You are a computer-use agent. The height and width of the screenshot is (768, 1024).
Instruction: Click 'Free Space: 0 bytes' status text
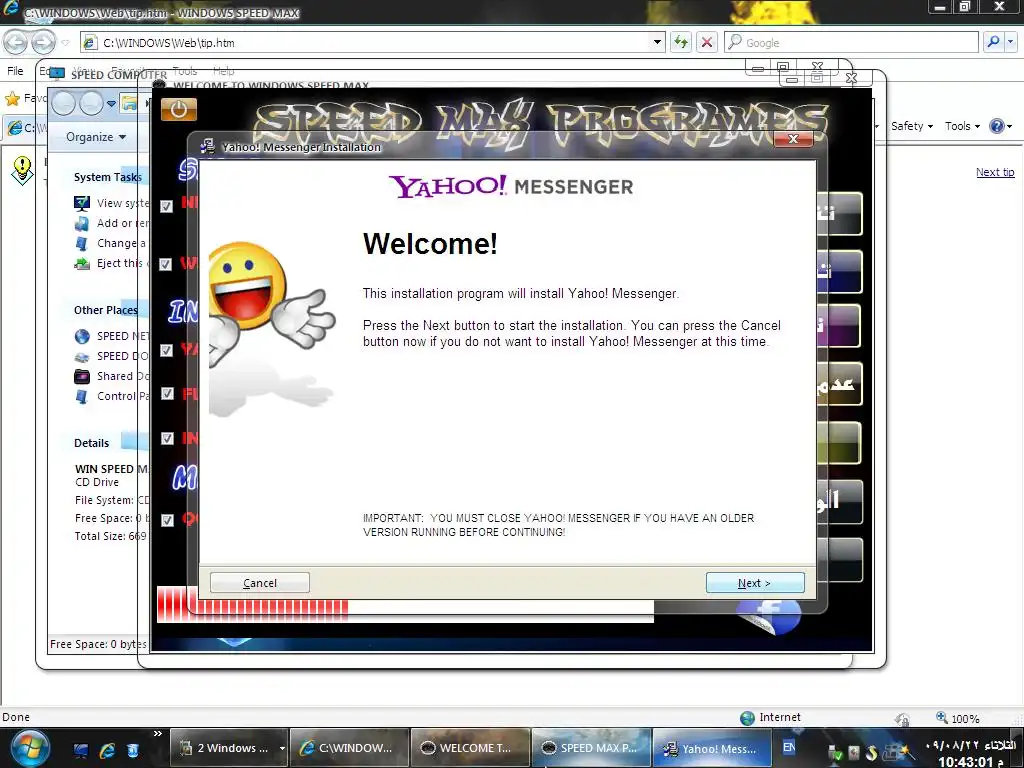click(x=99, y=645)
